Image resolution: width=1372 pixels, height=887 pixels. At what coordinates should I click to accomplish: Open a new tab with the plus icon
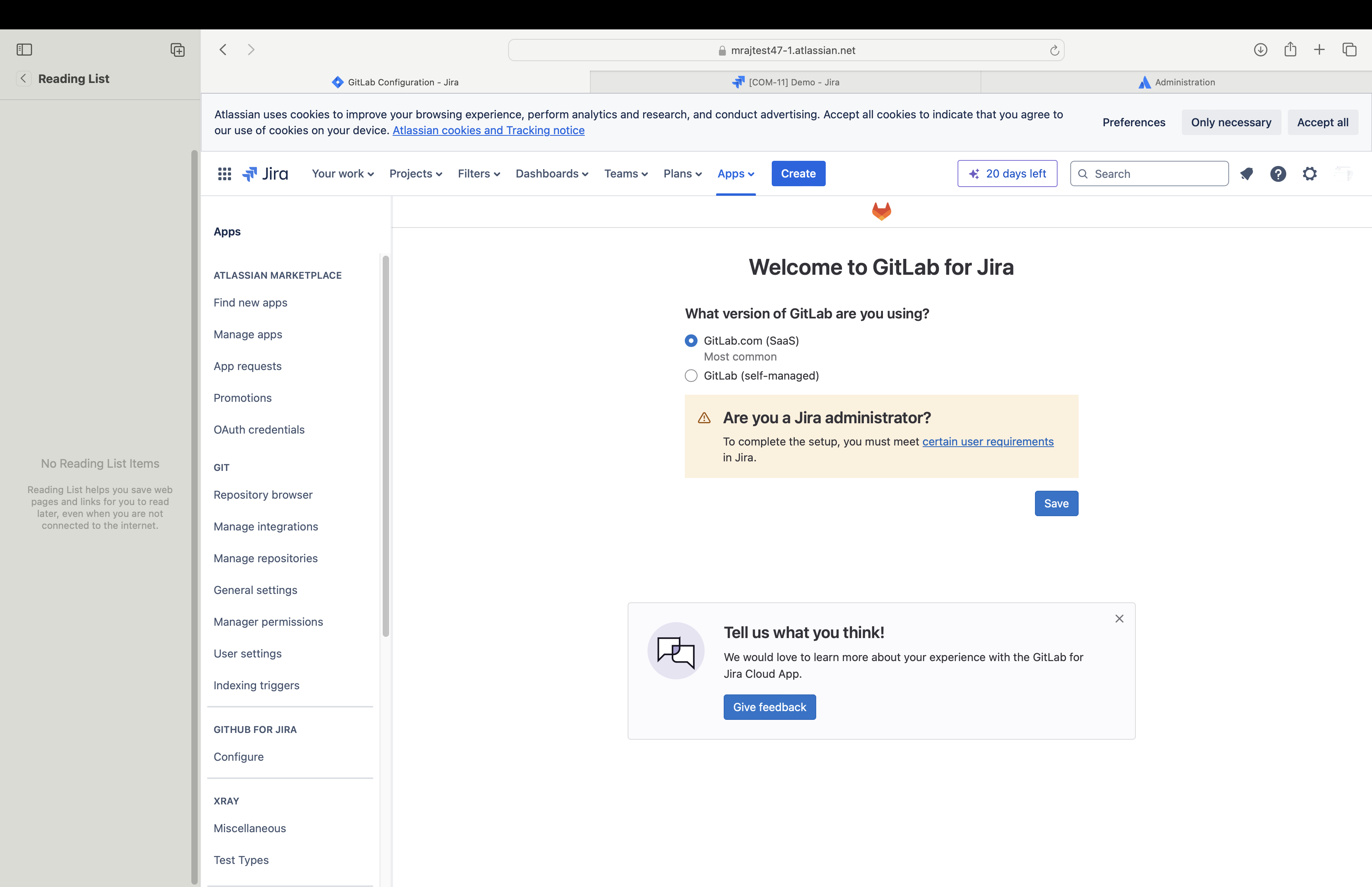(1319, 50)
